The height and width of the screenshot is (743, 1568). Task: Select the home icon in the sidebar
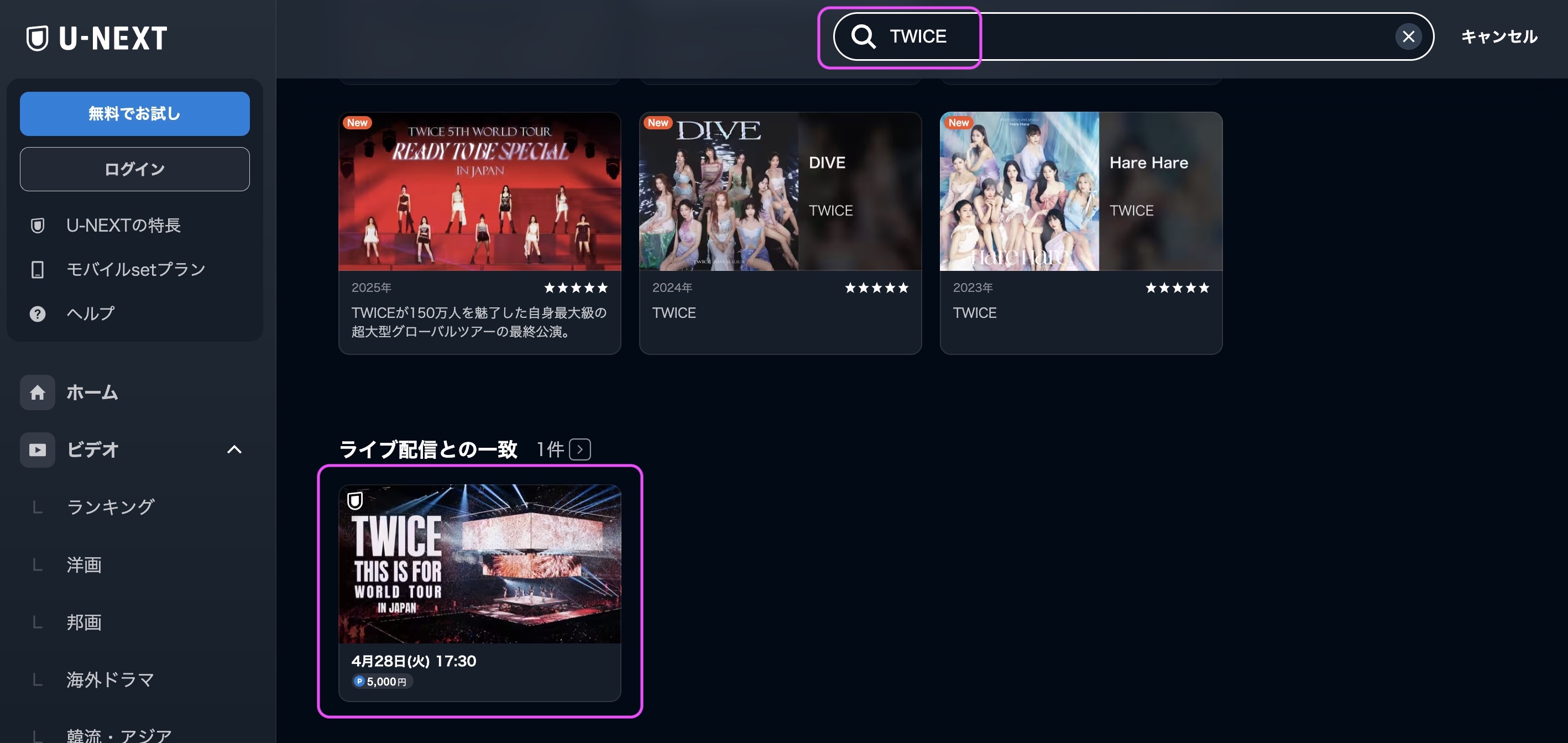pos(37,393)
